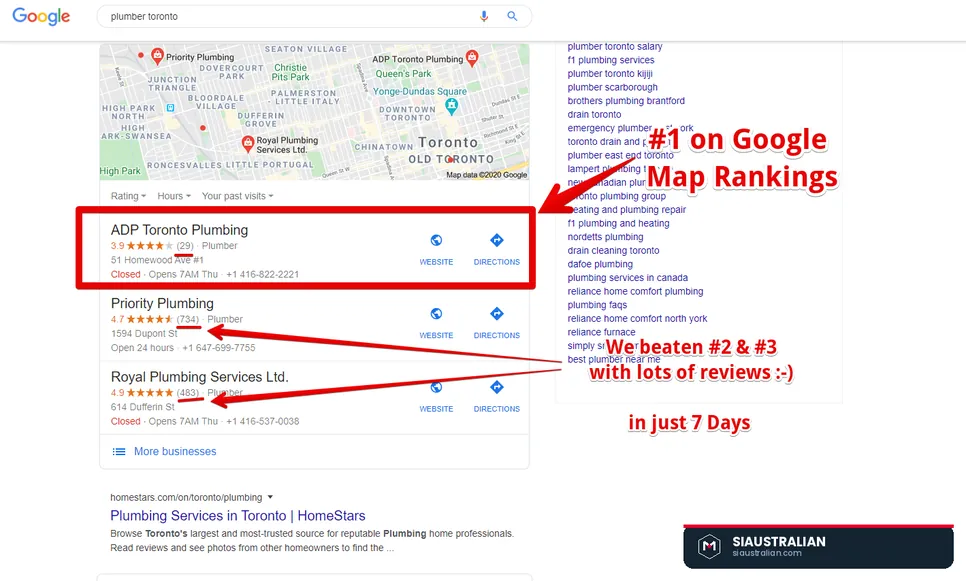Open homestars.com result options arrow
This screenshot has height=581, width=966.
[270, 497]
